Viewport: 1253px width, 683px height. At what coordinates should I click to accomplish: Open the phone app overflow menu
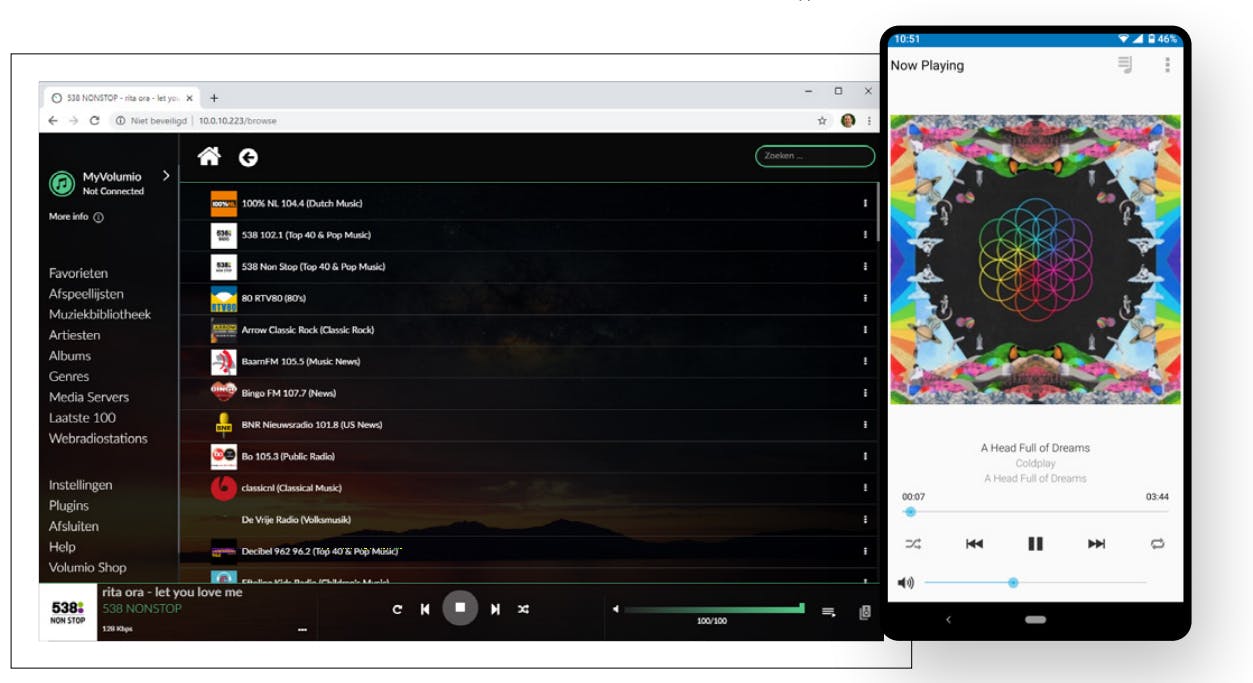(1167, 65)
